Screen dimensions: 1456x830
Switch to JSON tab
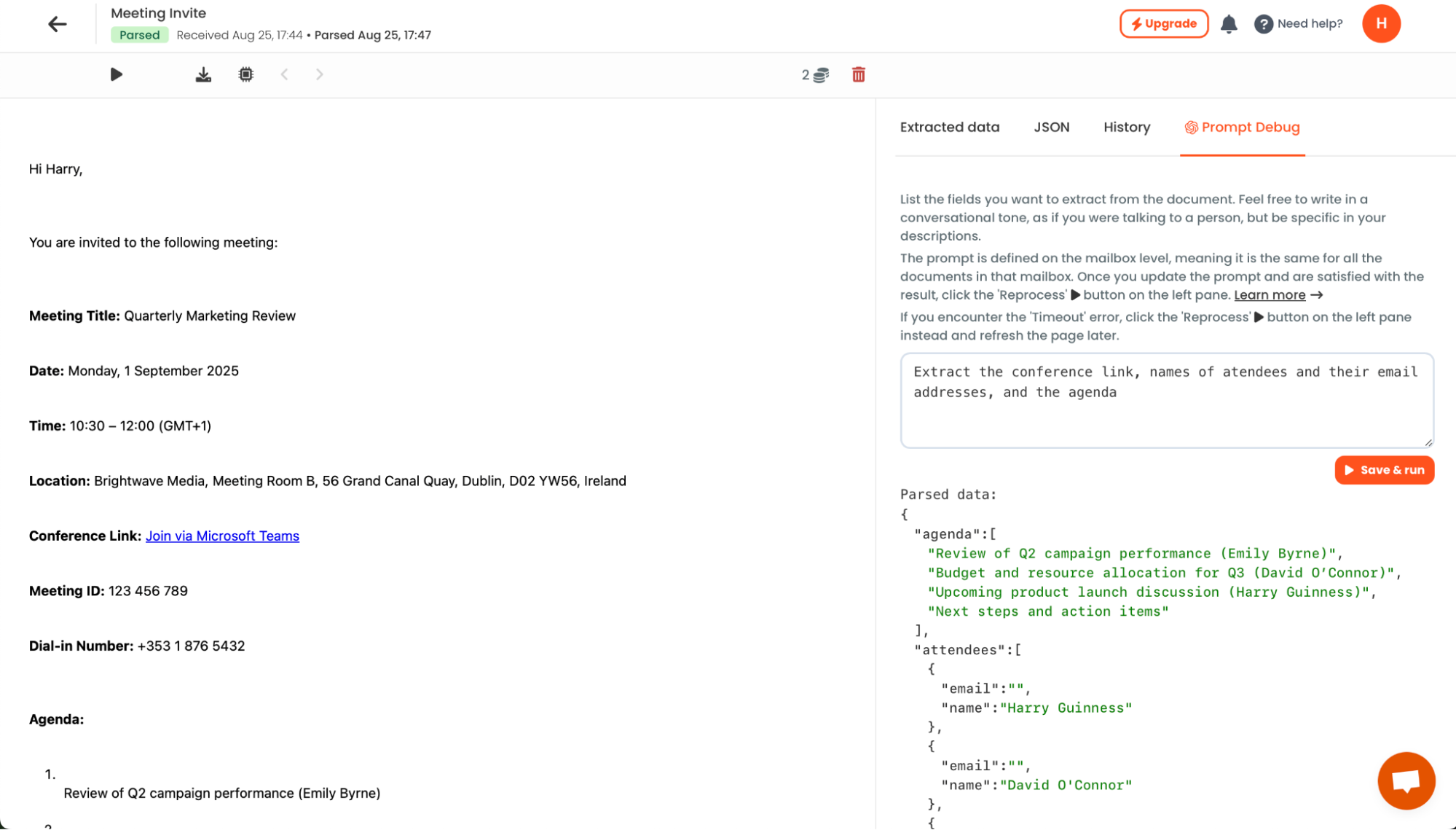pos(1051,127)
